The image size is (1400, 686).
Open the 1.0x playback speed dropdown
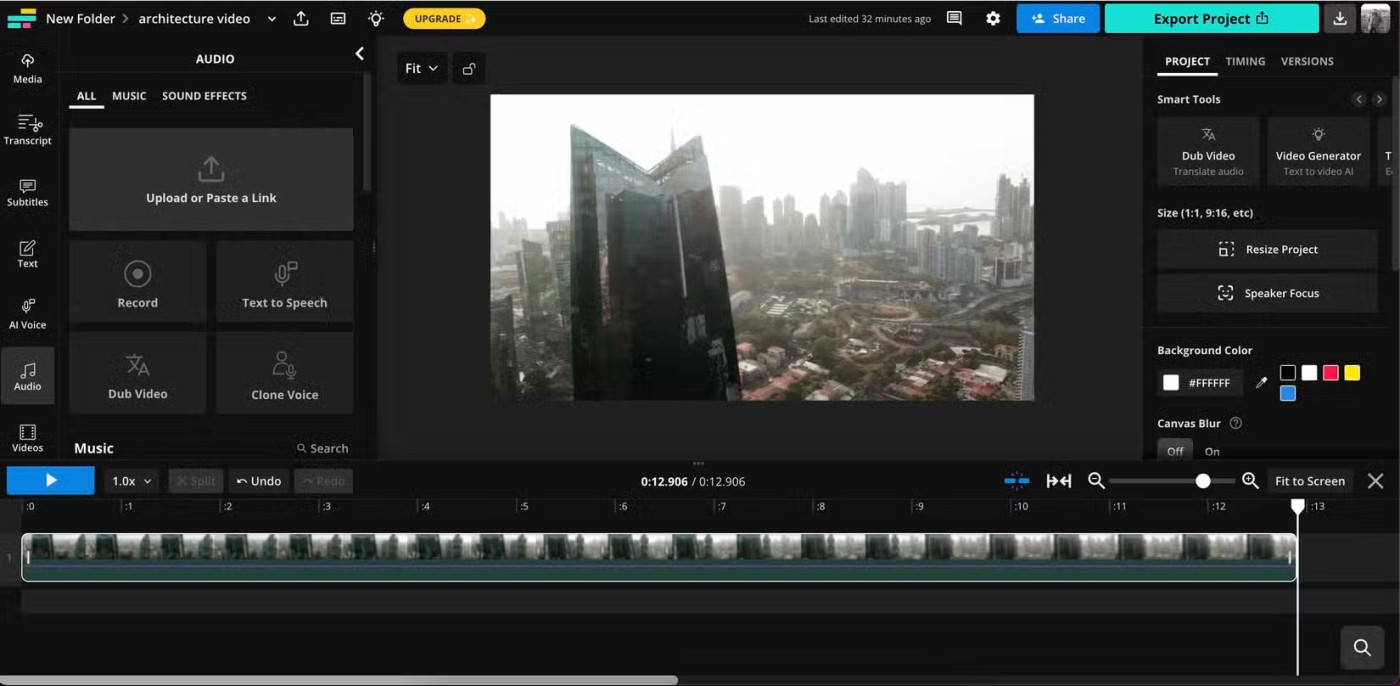click(131, 481)
